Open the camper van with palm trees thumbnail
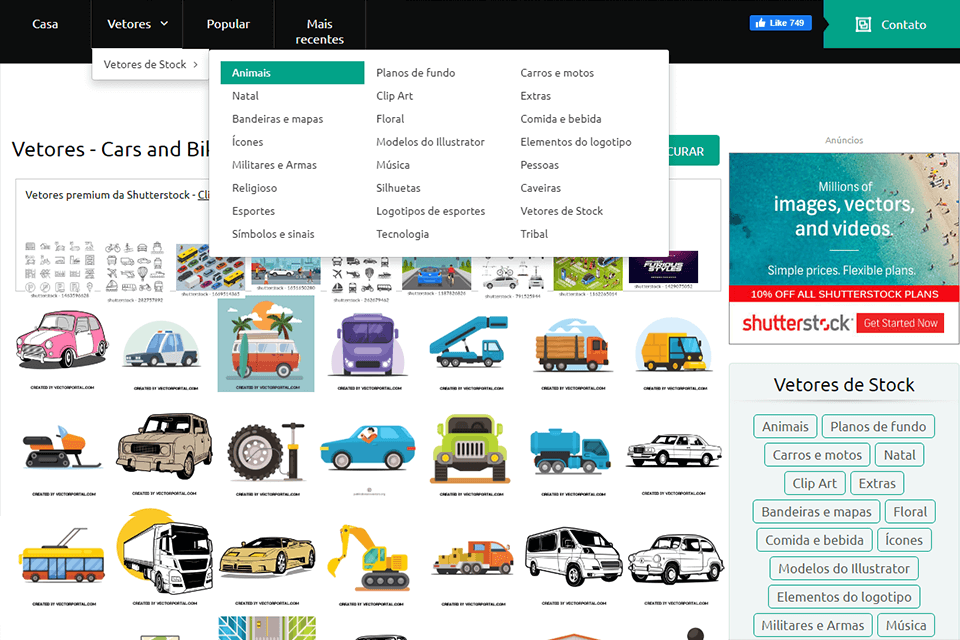 coord(265,343)
